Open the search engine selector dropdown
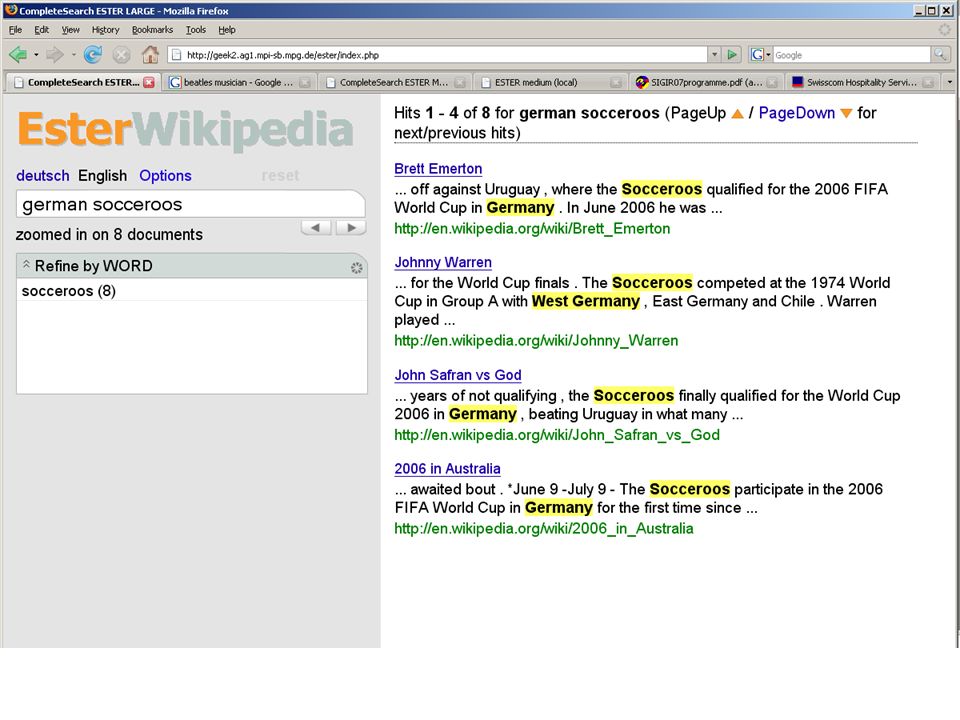 coord(760,55)
